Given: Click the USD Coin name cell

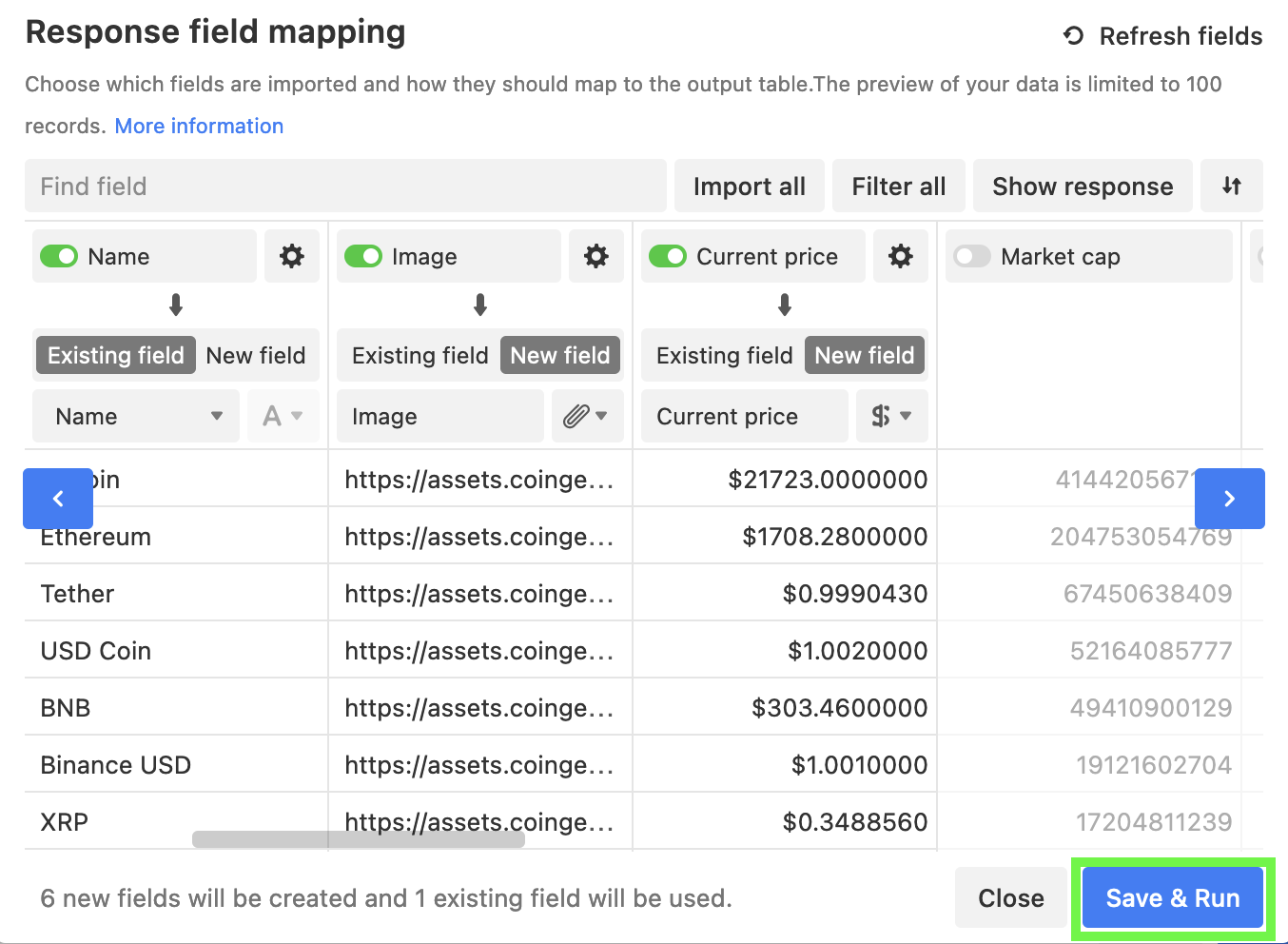Looking at the screenshot, I should [x=176, y=650].
